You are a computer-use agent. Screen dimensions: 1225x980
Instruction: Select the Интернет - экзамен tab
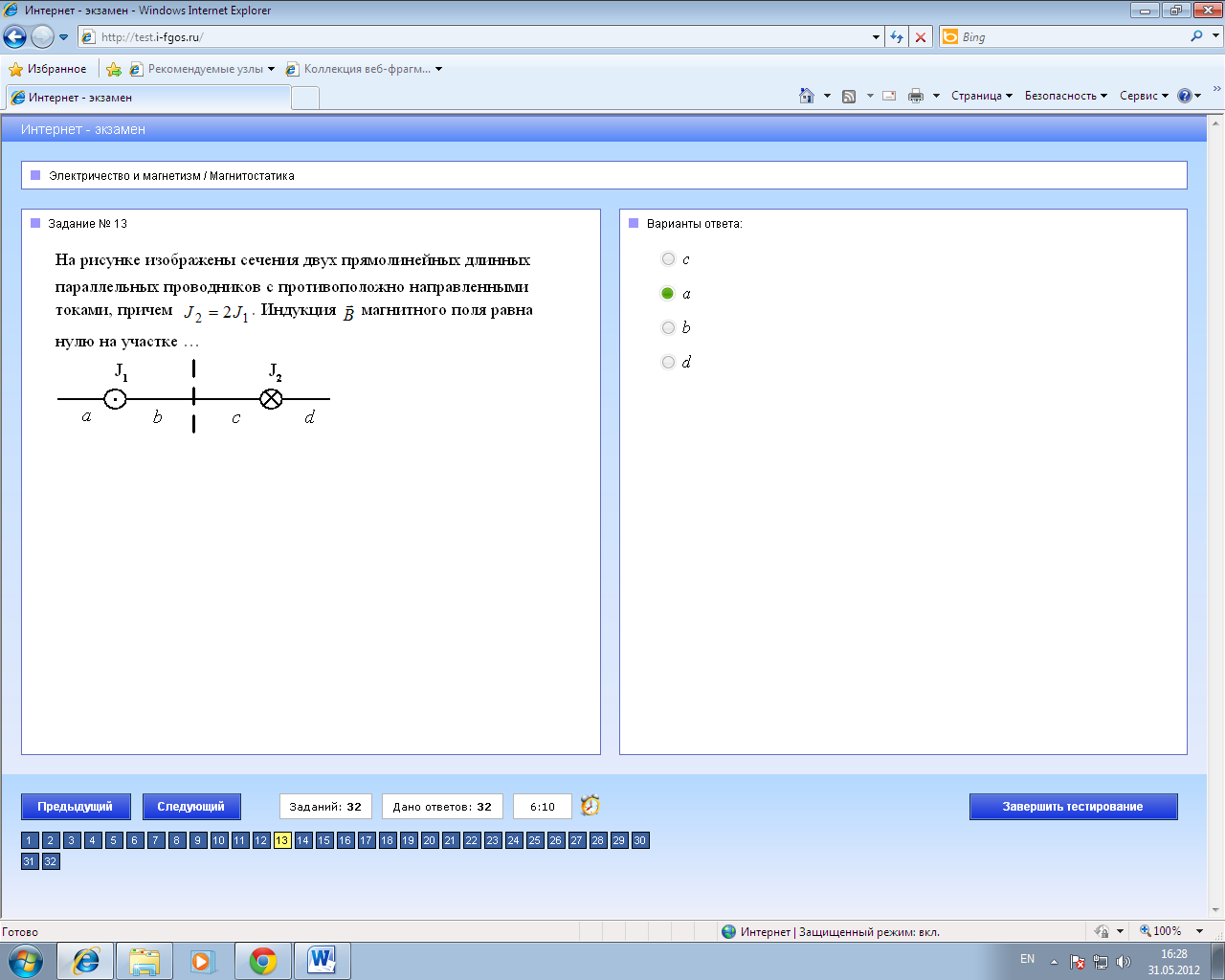coord(147,98)
